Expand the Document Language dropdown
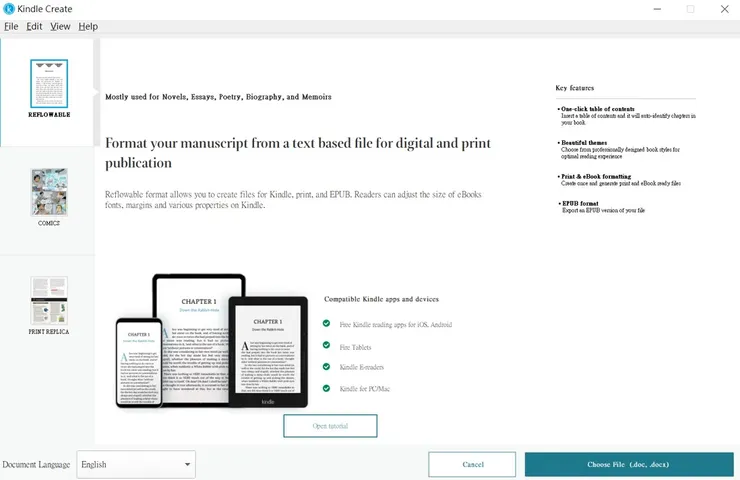Viewport: 740px width, 480px height. [x=136, y=464]
